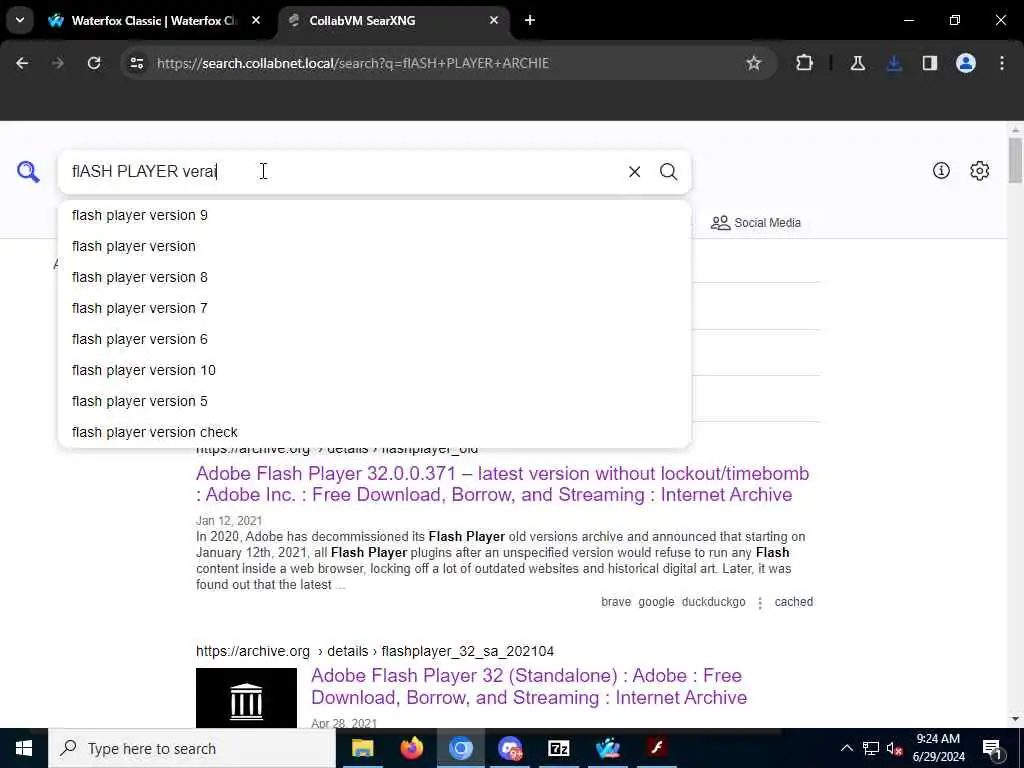Open the cached version link
The image size is (1024, 768).
793,602
